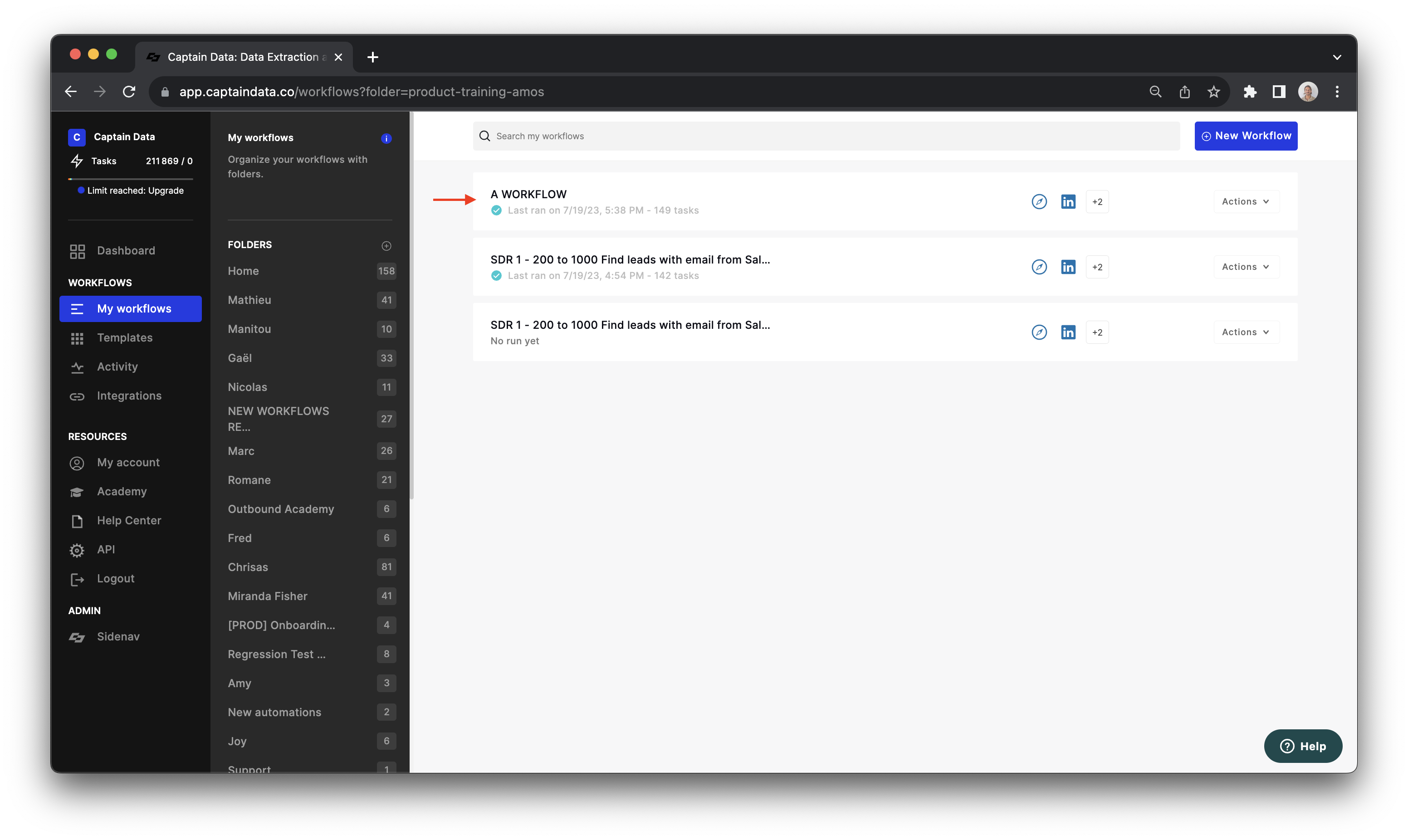
Task: Click the compass icon for the No run yet workflow
Action: click(x=1039, y=332)
